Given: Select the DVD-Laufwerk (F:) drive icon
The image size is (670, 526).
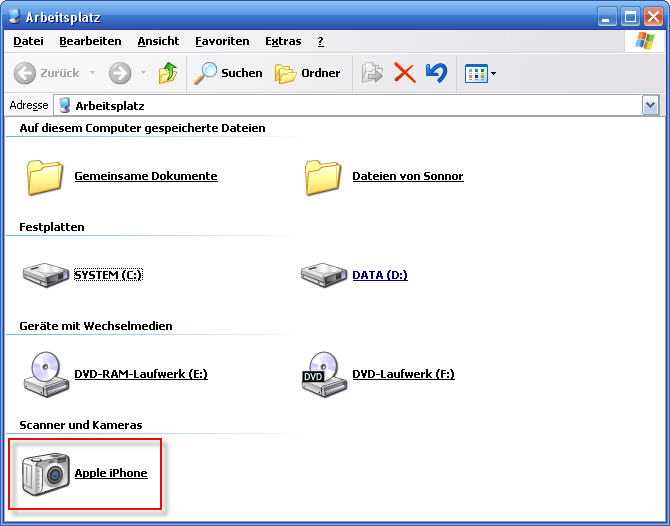Looking at the screenshot, I should 324,375.
